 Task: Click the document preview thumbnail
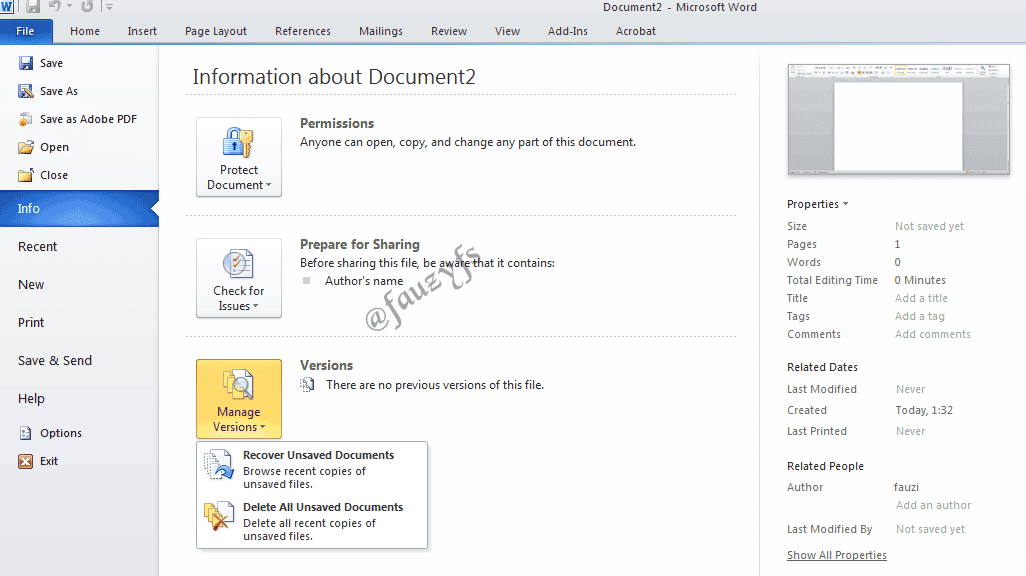pos(898,119)
